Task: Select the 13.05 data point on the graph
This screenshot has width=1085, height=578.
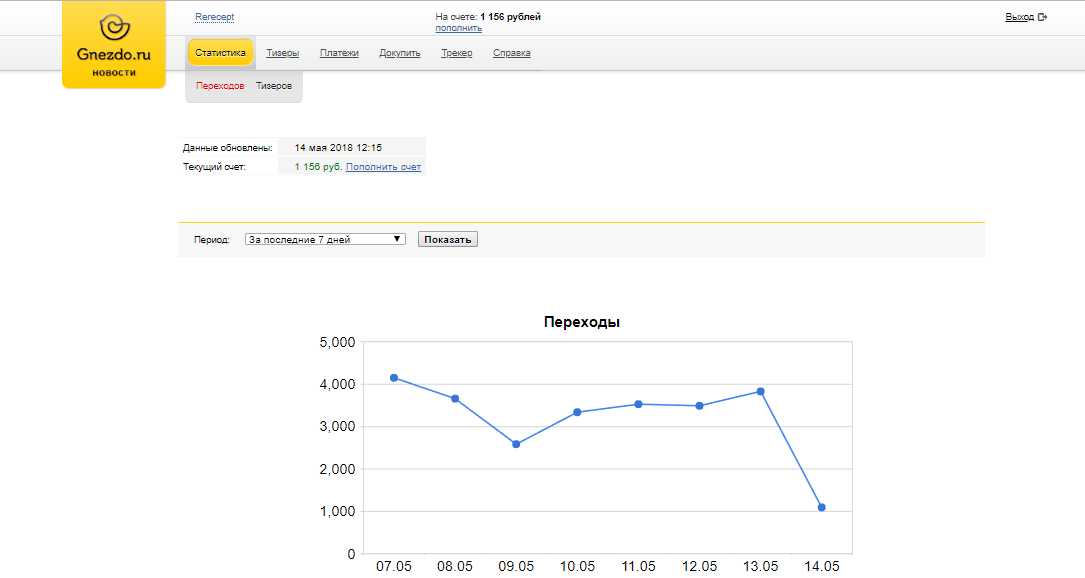Action: [x=761, y=392]
